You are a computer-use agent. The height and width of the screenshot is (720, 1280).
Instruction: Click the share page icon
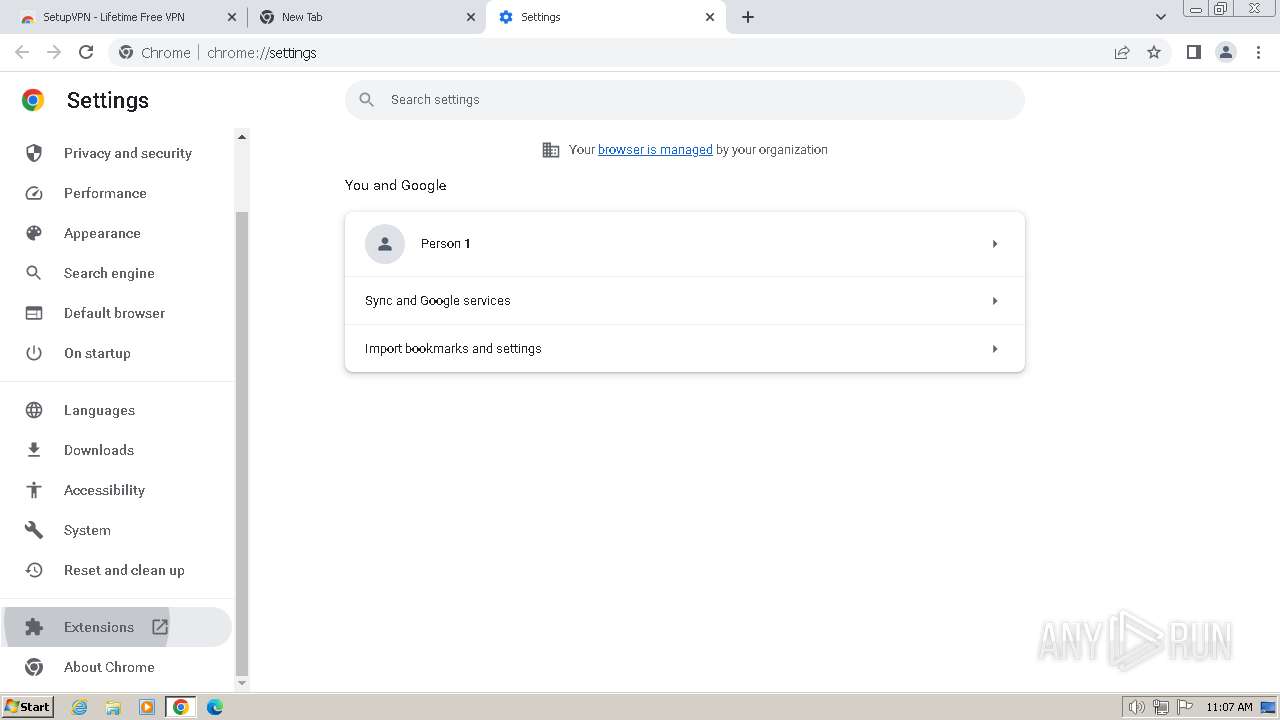[1122, 52]
